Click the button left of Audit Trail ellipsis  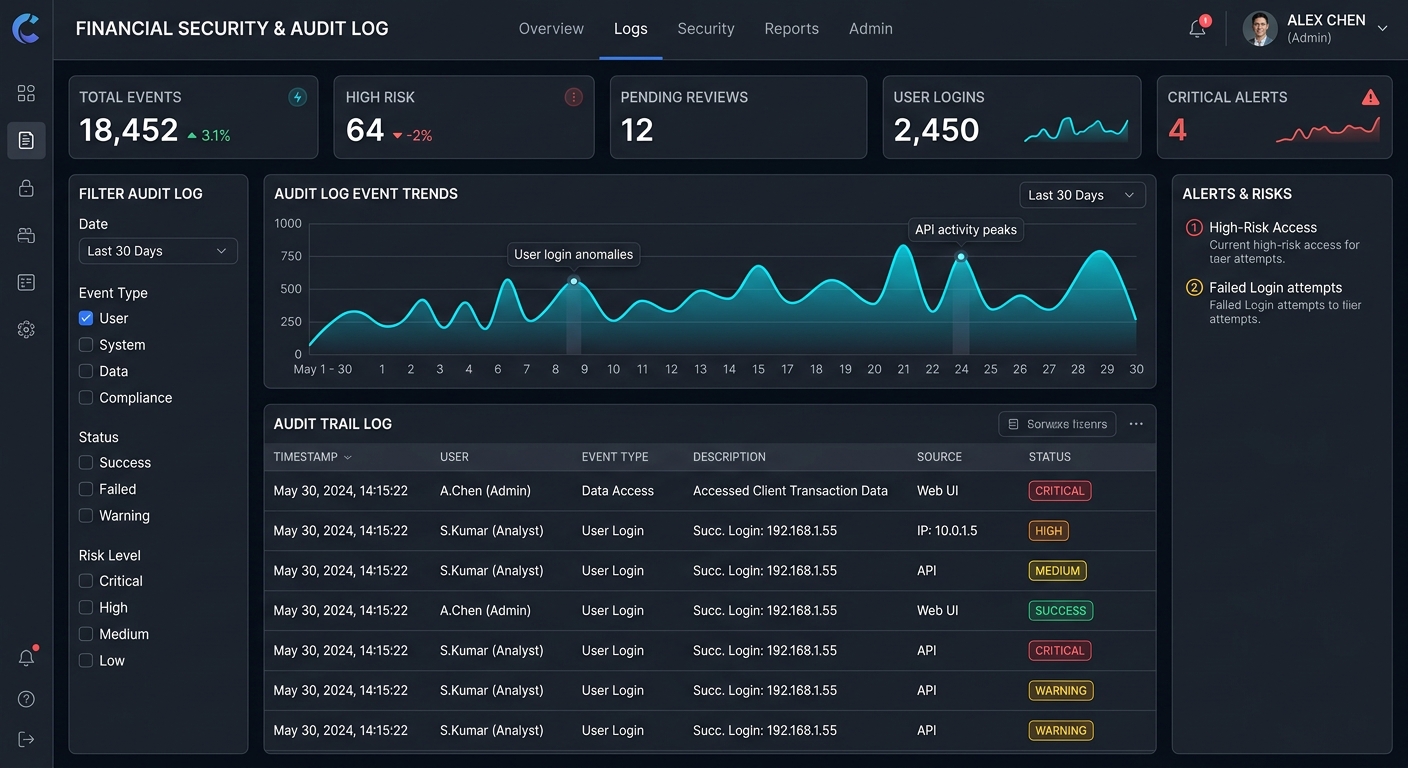click(1058, 424)
